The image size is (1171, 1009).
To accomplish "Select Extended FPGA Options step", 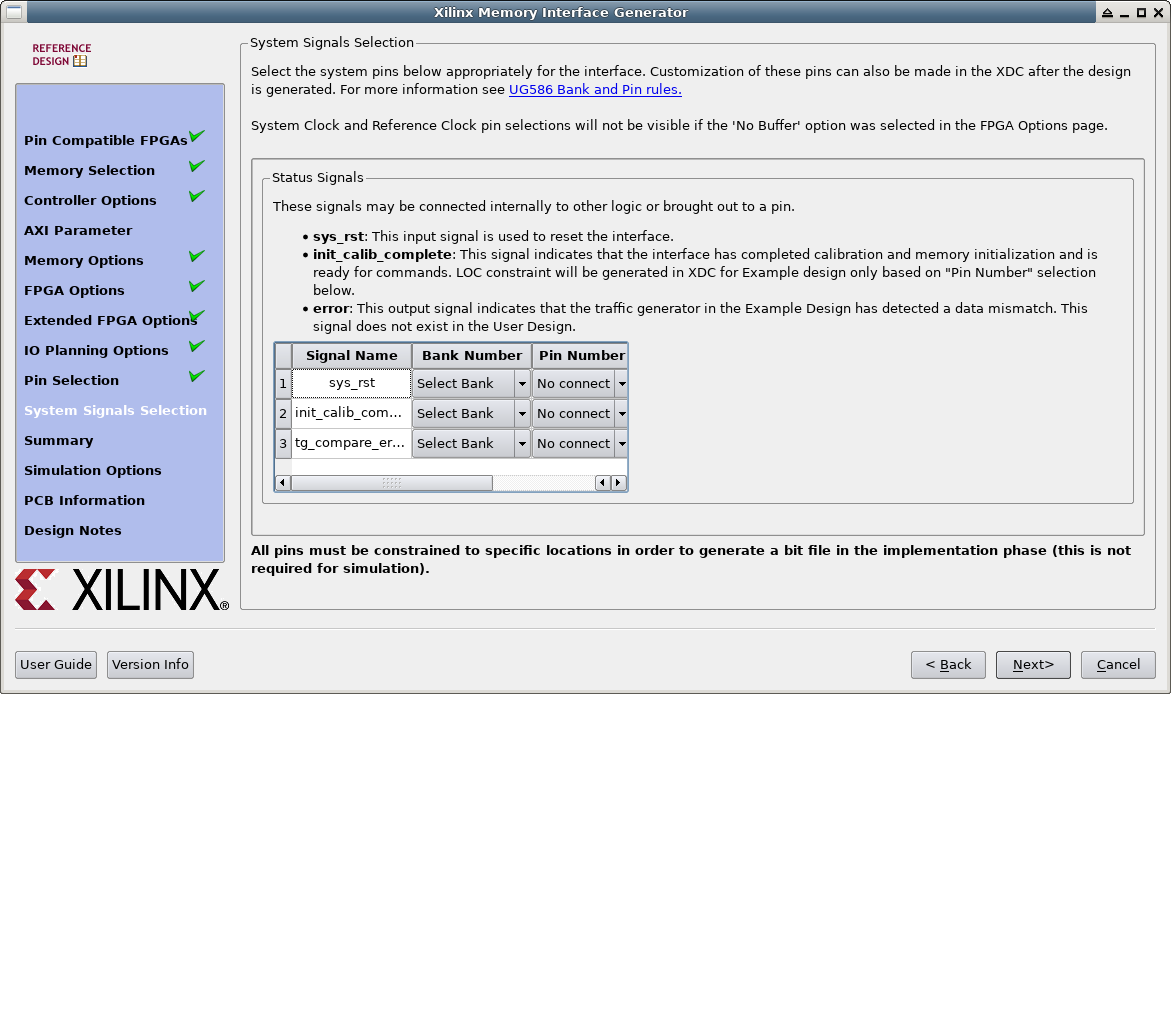I will [x=111, y=320].
